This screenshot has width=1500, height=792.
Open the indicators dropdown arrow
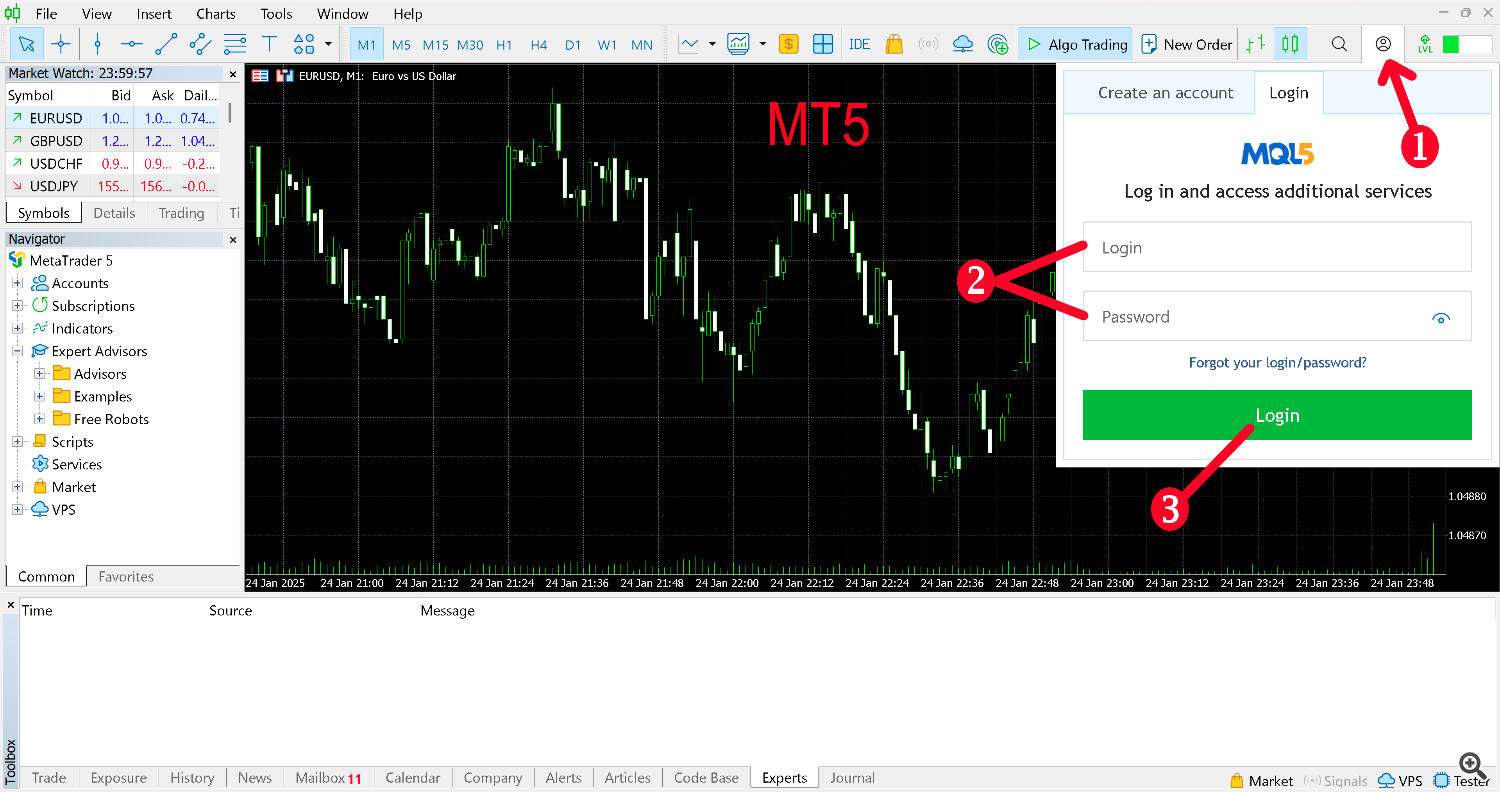[762, 44]
